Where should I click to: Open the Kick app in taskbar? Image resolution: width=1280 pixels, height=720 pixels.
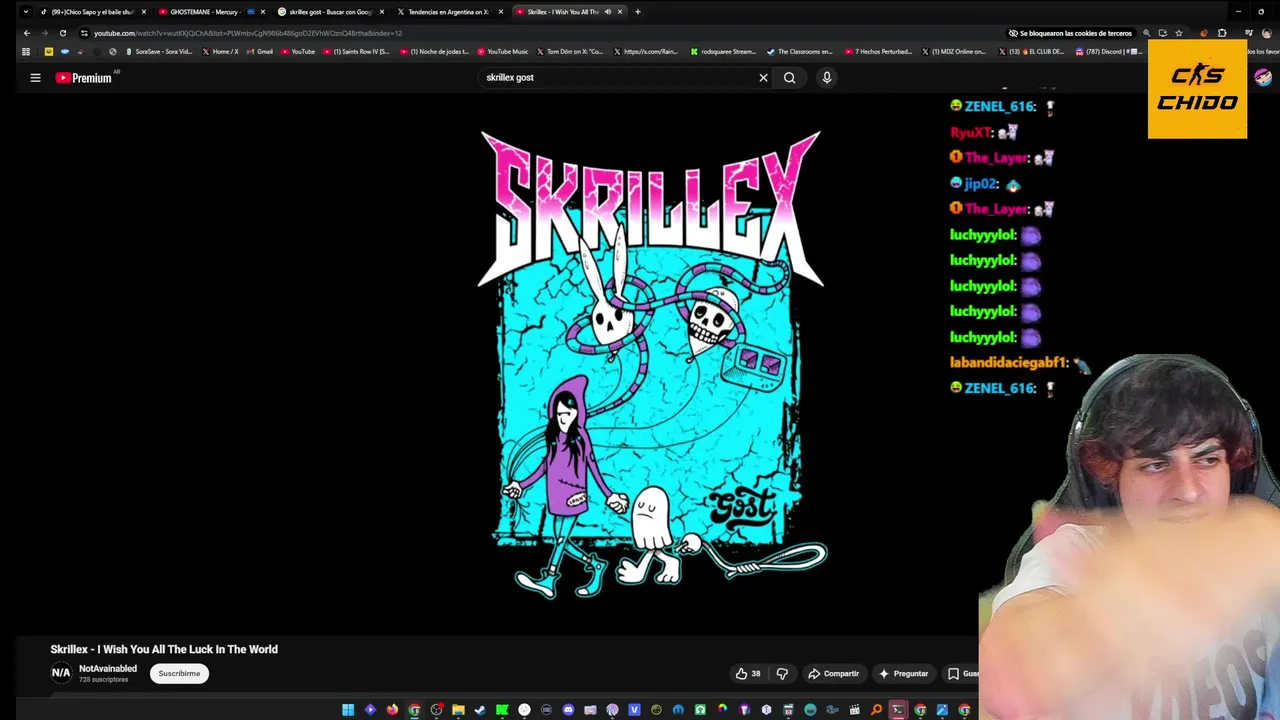pyautogui.click(x=503, y=710)
